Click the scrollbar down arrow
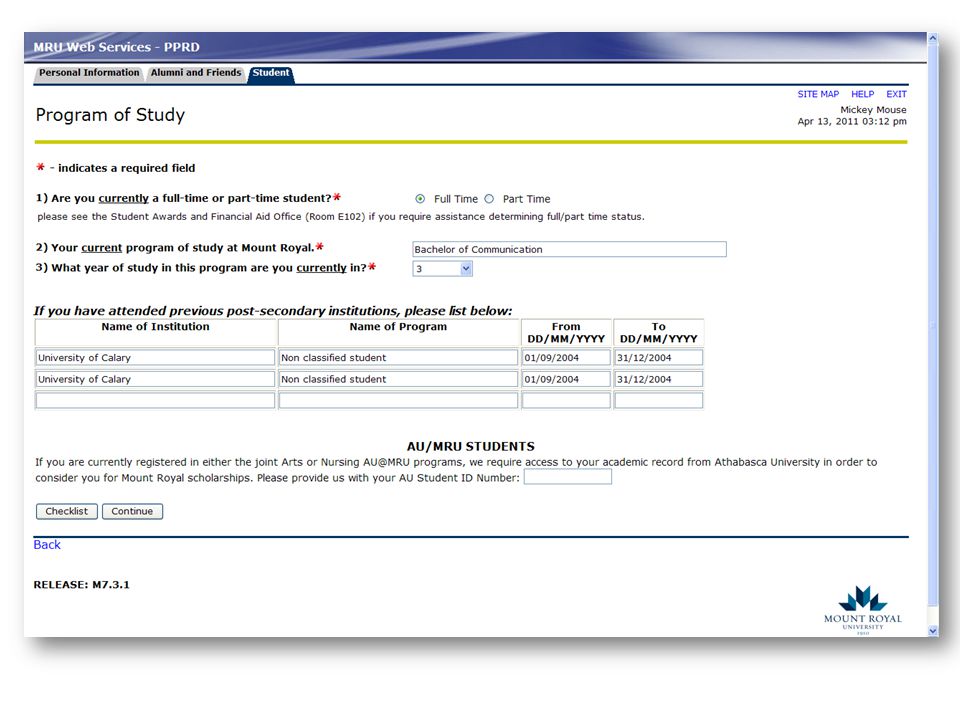Image resolution: width=960 pixels, height=720 pixels. [x=933, y=631]
